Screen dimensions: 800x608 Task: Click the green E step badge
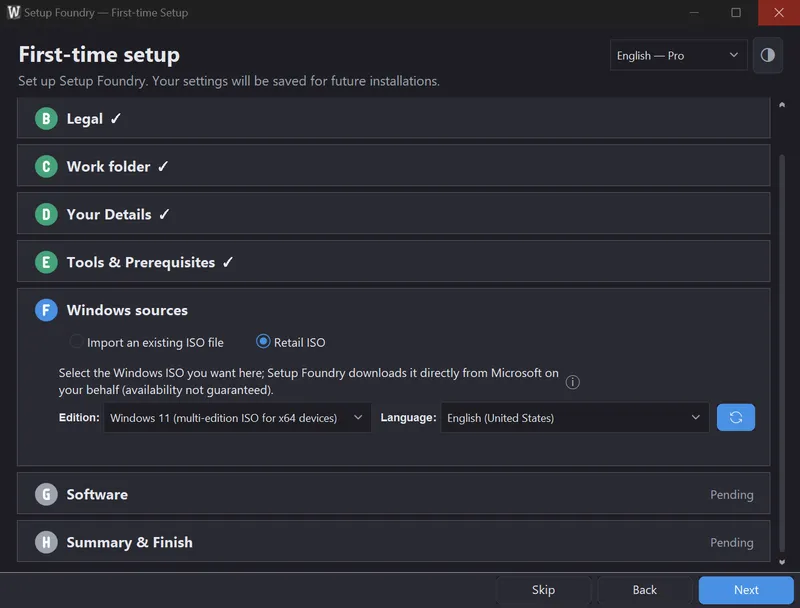46,262
